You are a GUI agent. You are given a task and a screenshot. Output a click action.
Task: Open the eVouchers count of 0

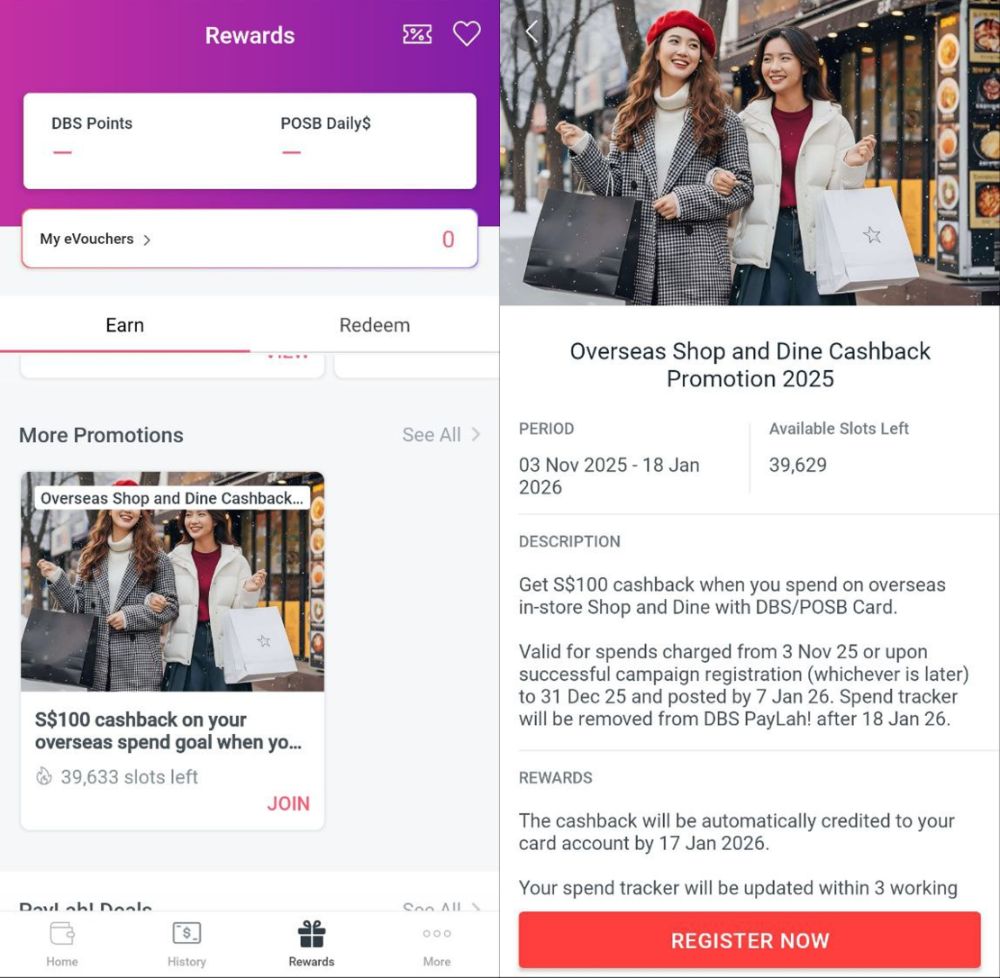[x=448, y=239]
